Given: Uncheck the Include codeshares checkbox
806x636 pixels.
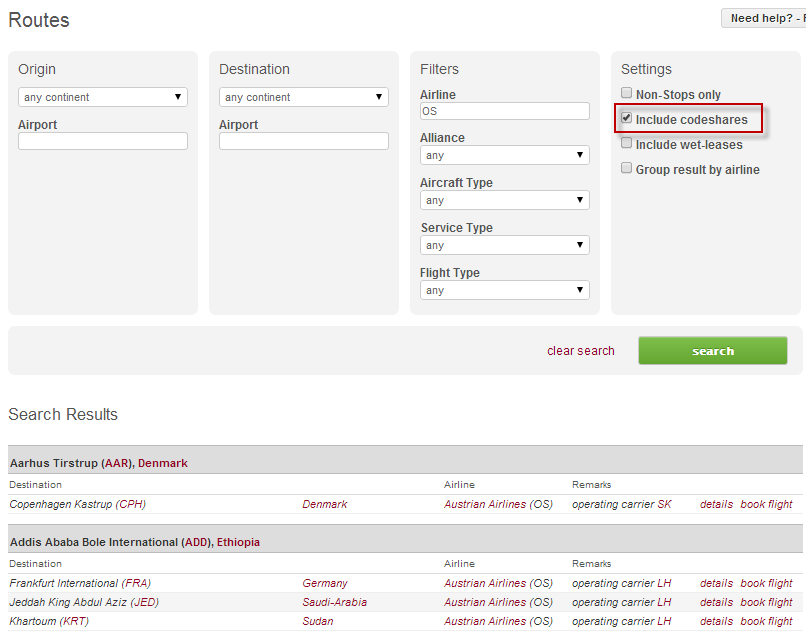Looking at the screenshot, I should (x=627, y=119).
